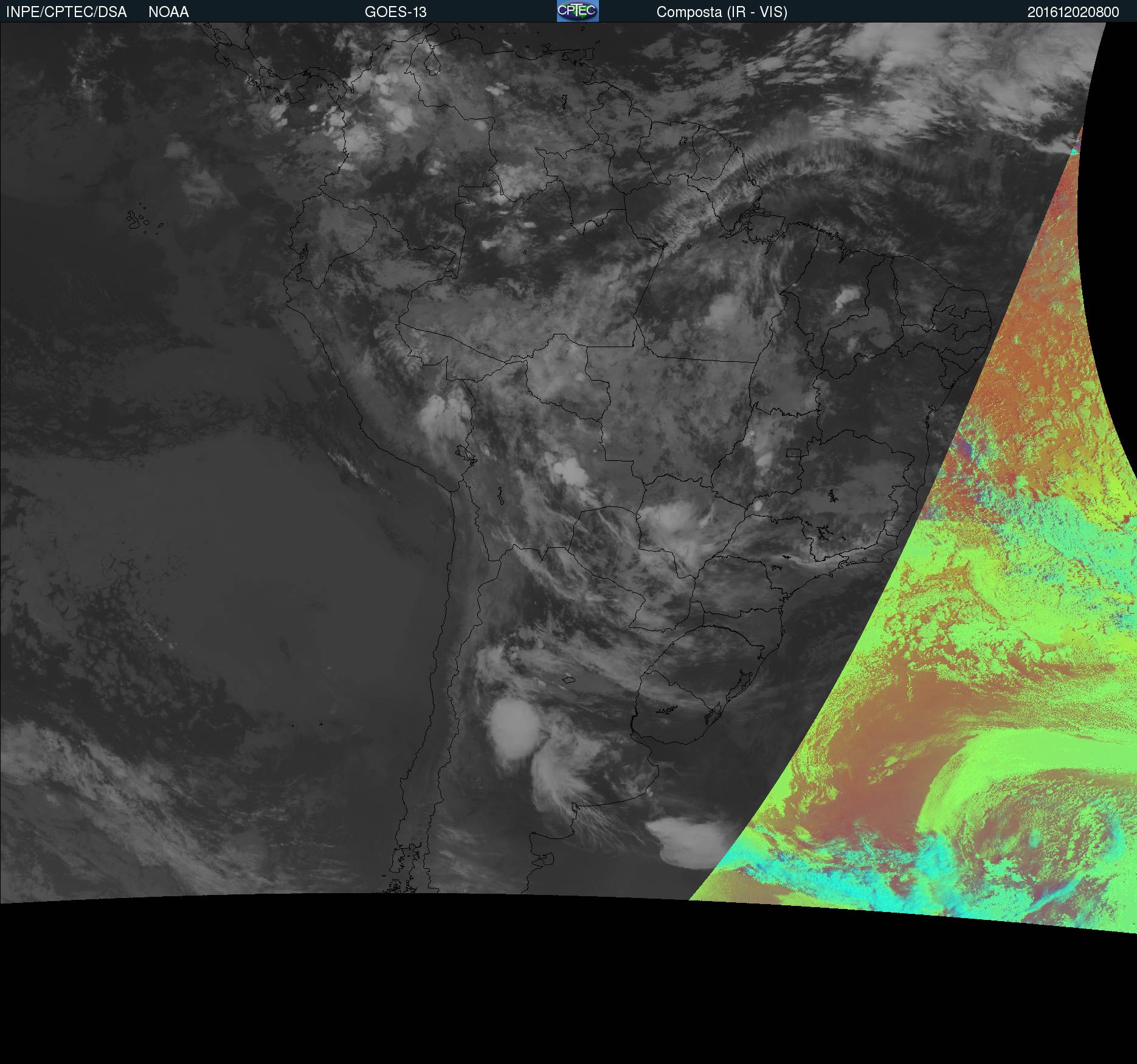Select the GOES-13 satellite name text

(395, 12)
